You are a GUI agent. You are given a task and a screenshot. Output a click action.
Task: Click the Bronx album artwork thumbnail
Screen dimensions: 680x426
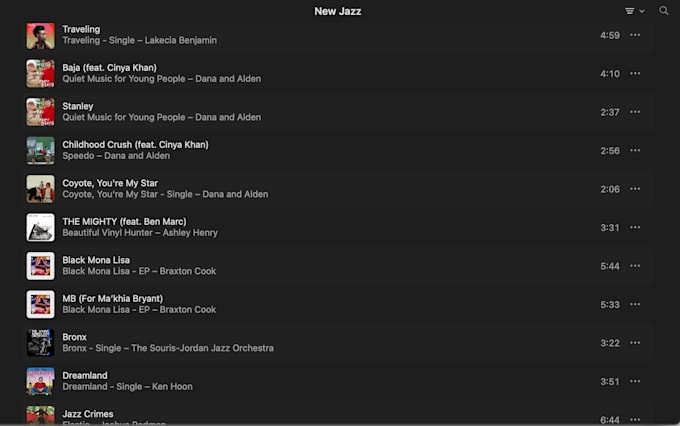tap(40, 343)
